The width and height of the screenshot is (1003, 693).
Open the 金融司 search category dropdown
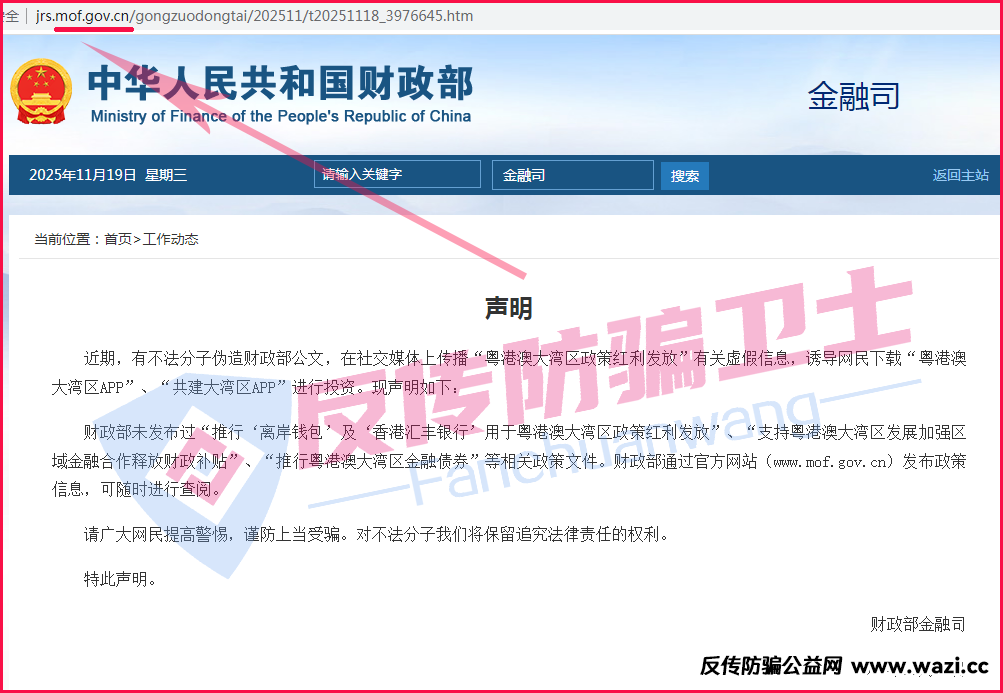(572, 175)
